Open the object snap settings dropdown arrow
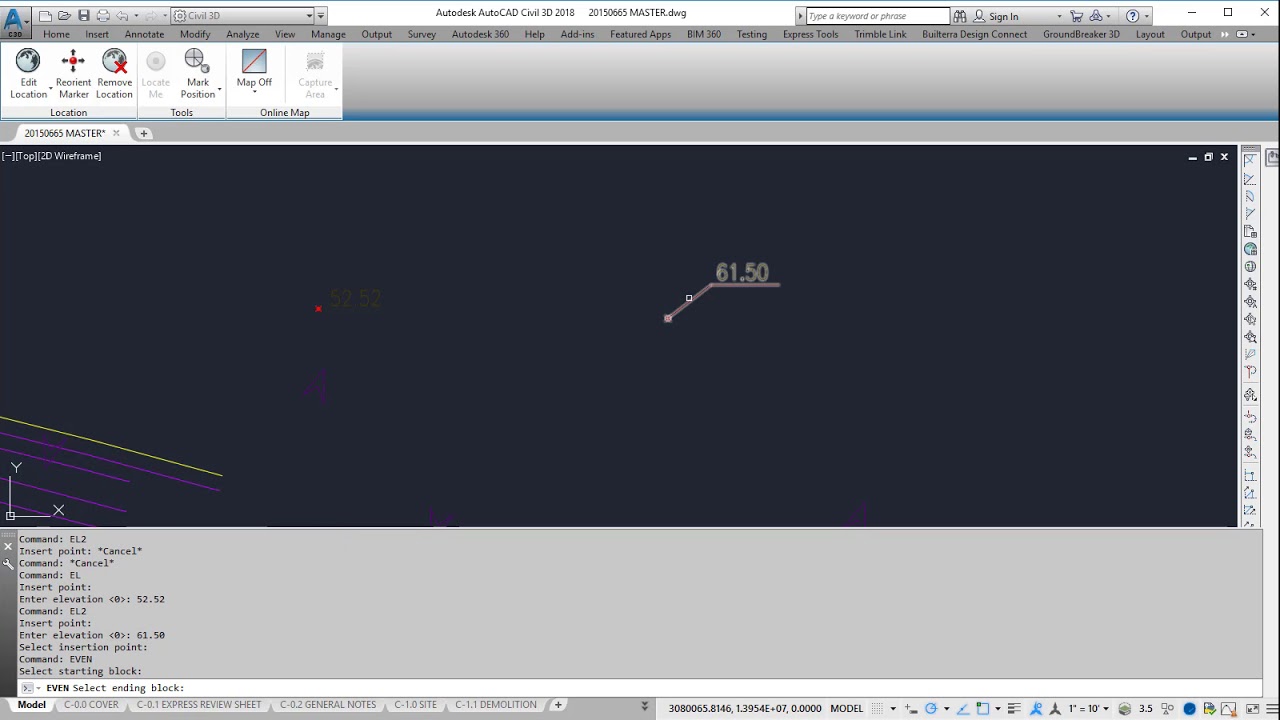1280x720 pixels. [x=998, y=708]
